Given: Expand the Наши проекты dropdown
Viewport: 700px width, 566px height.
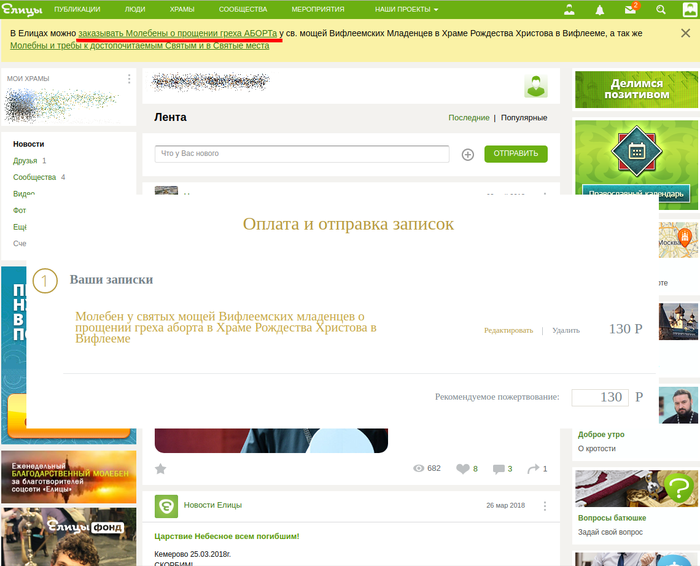Looking at the screenshot, I should coord(406,9).
